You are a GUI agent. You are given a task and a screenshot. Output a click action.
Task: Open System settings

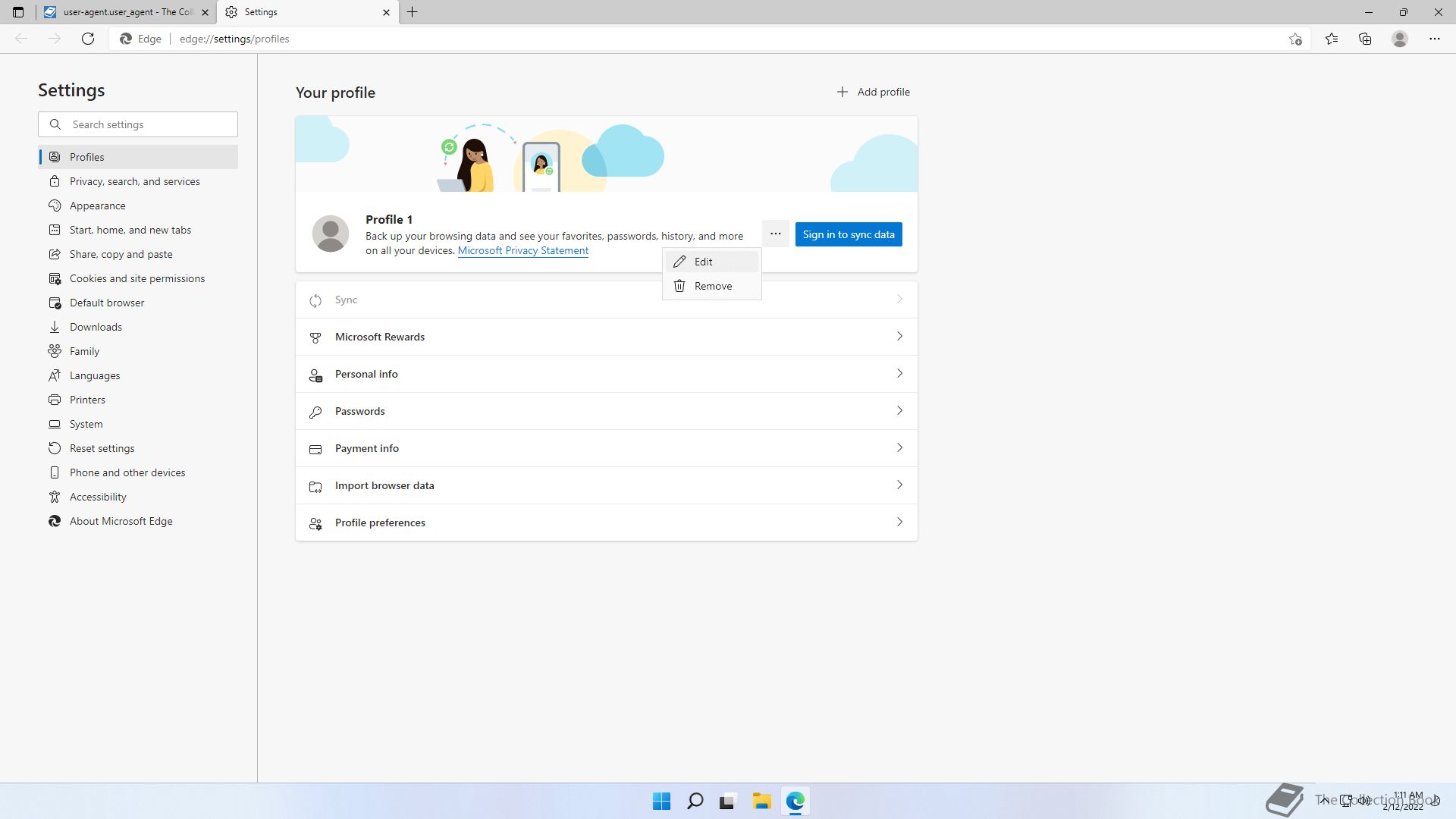138,424
